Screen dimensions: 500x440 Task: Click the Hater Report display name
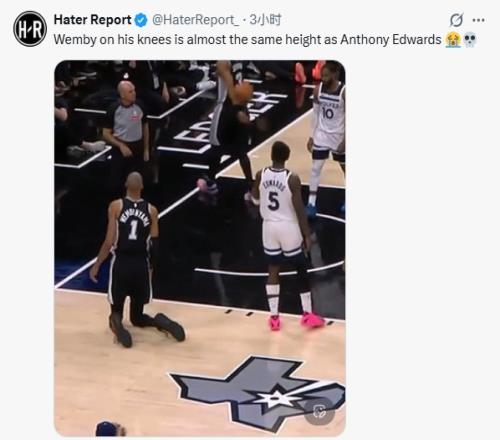click(93, 20)
